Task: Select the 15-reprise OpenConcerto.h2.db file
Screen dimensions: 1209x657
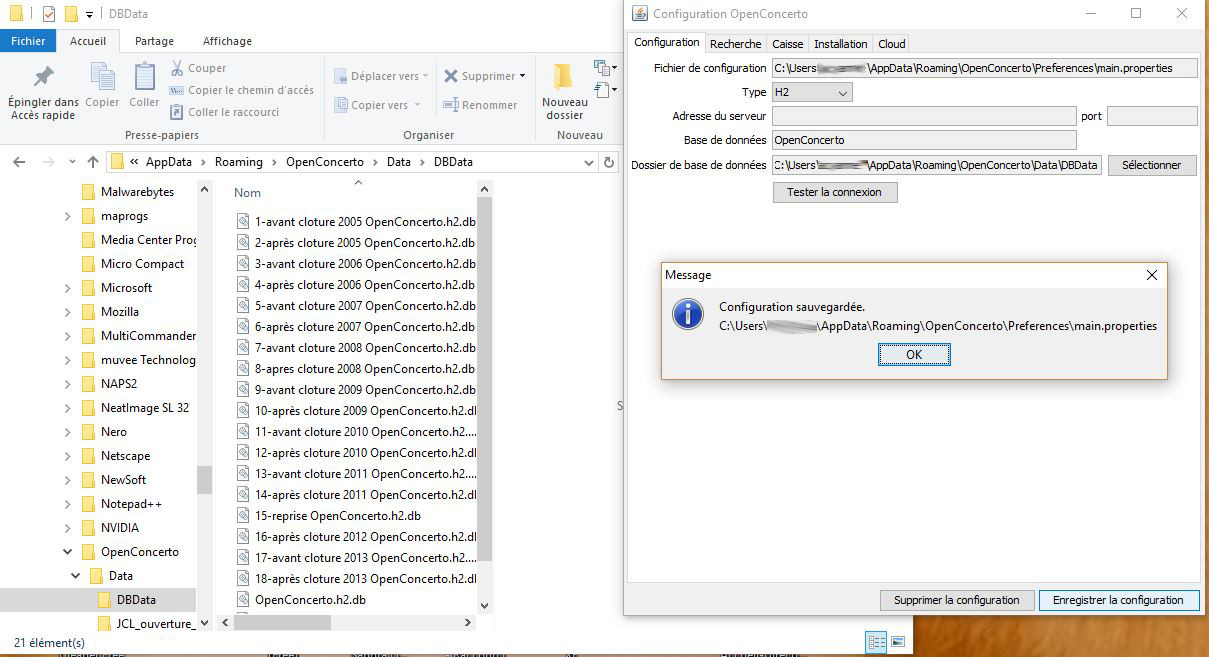Action: pyautogui.click(x=337, y=516)
